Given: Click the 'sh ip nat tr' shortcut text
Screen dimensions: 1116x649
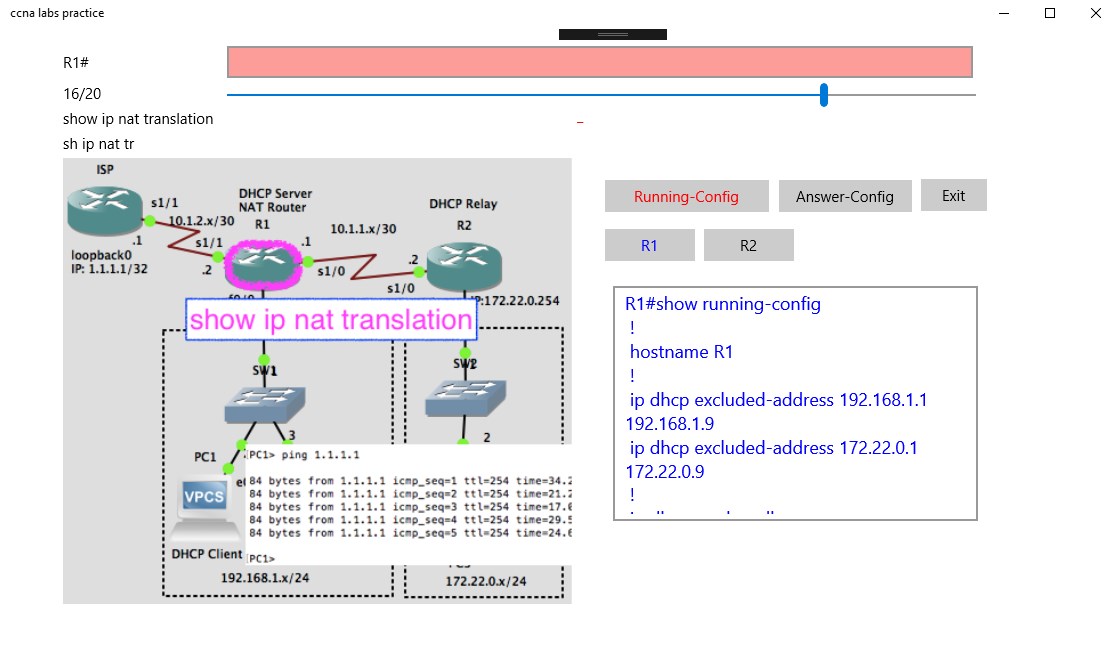Looking at the screenshot, I should click(98, 144).
